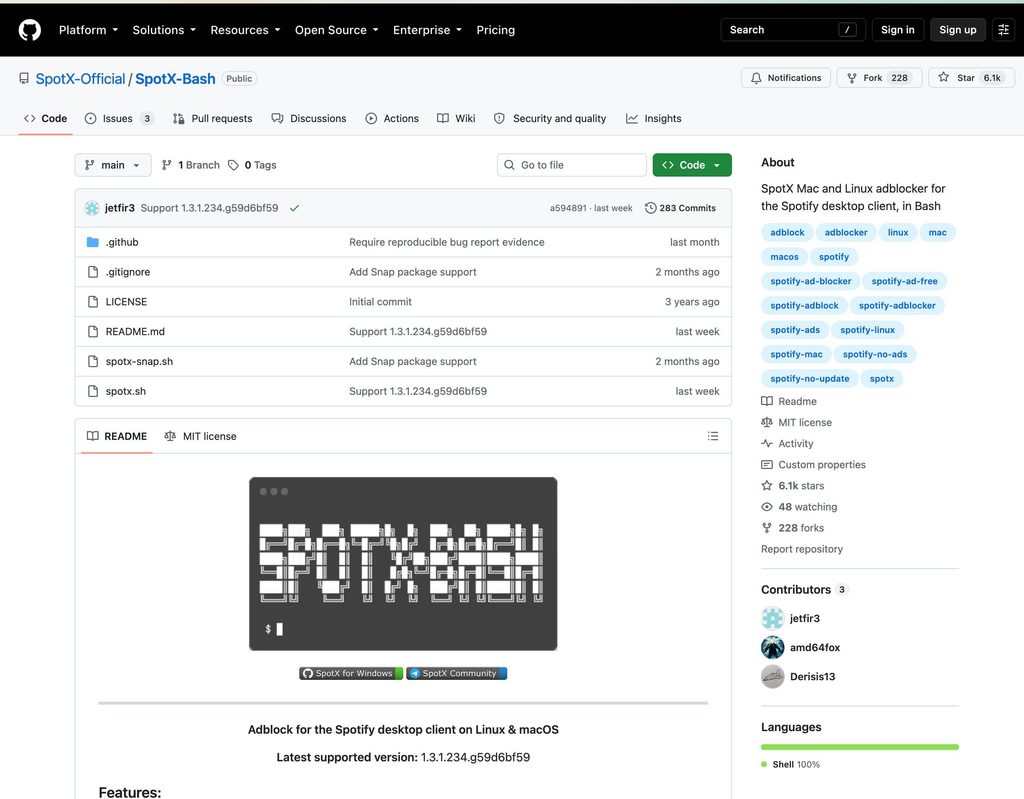The image size is (1024, 799).
Task: Open Security and quality tab
Action: (550, 118)
